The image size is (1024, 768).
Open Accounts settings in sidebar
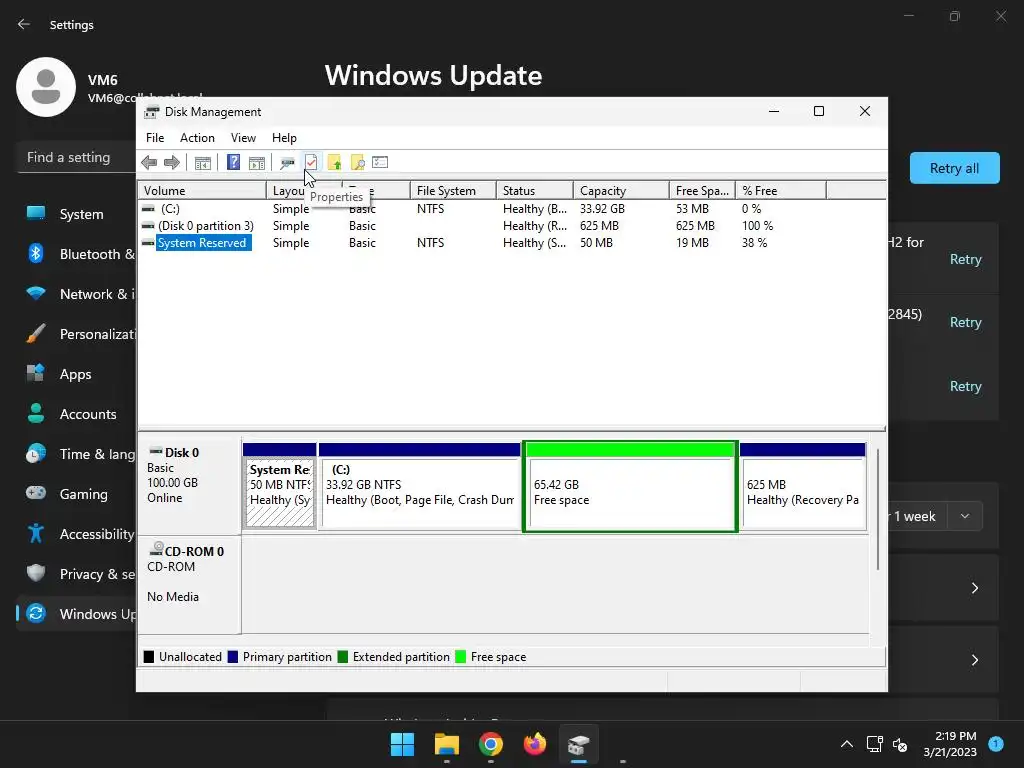click(x=76, y=414)
